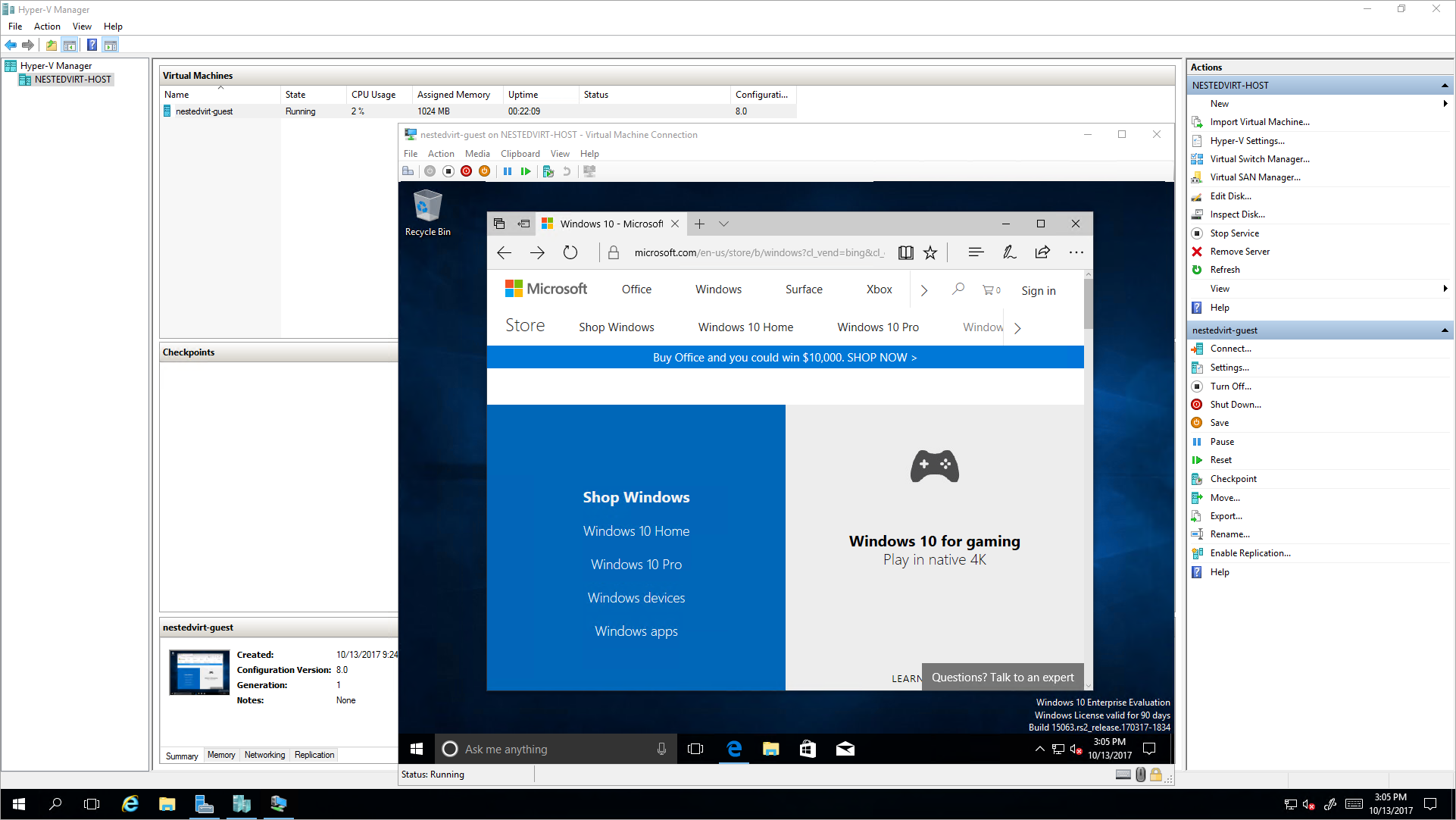This screenshot has width=1456, height=820.
Task: Click the Turn Off icon in VM Connection toolbar
Action: point(448,171)
